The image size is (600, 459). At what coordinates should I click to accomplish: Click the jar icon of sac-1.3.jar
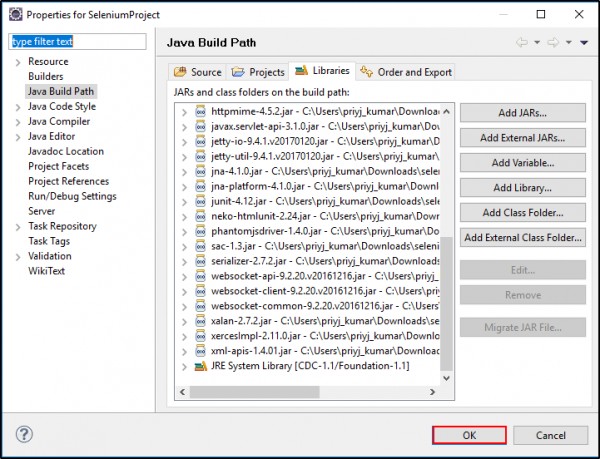point(201,246)
